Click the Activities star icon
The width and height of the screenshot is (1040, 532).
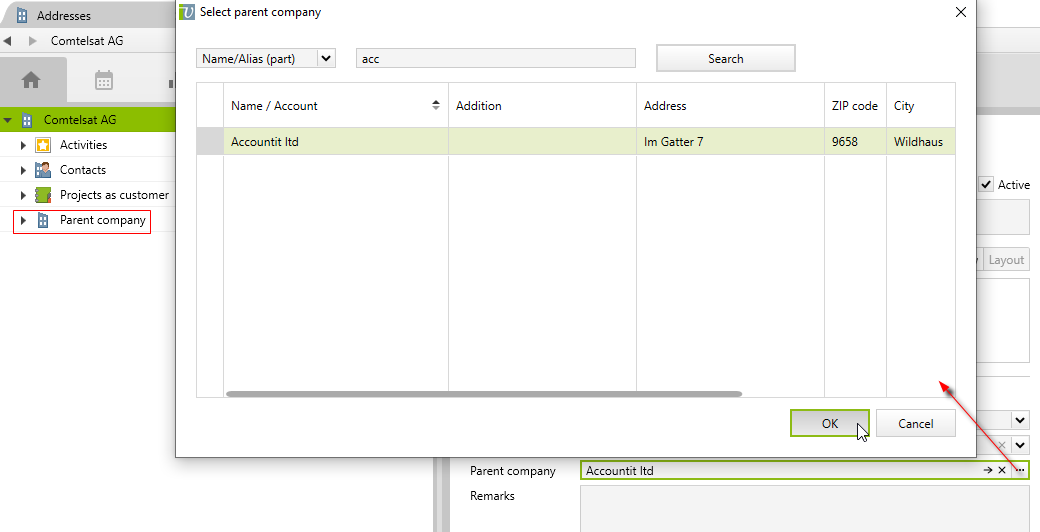pyautogui.click(x=43, y=145)
